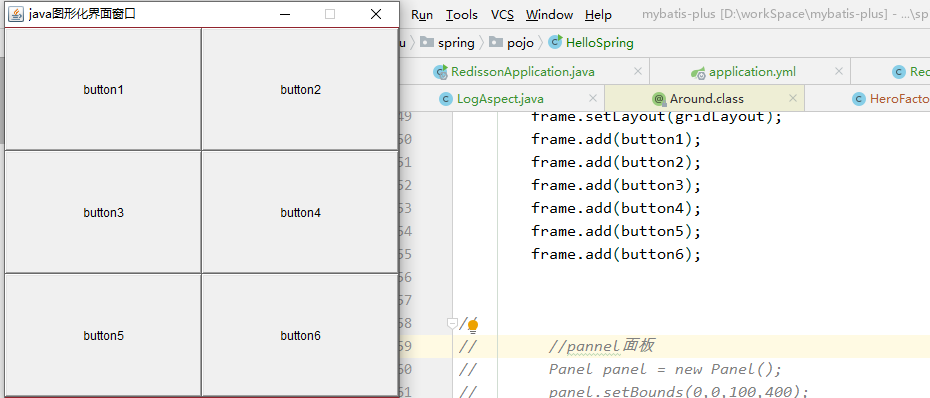This screenshot has width=930, height=398.
Task: Switch to the RedissonApplication.java tab
Action: coord(523,72)
